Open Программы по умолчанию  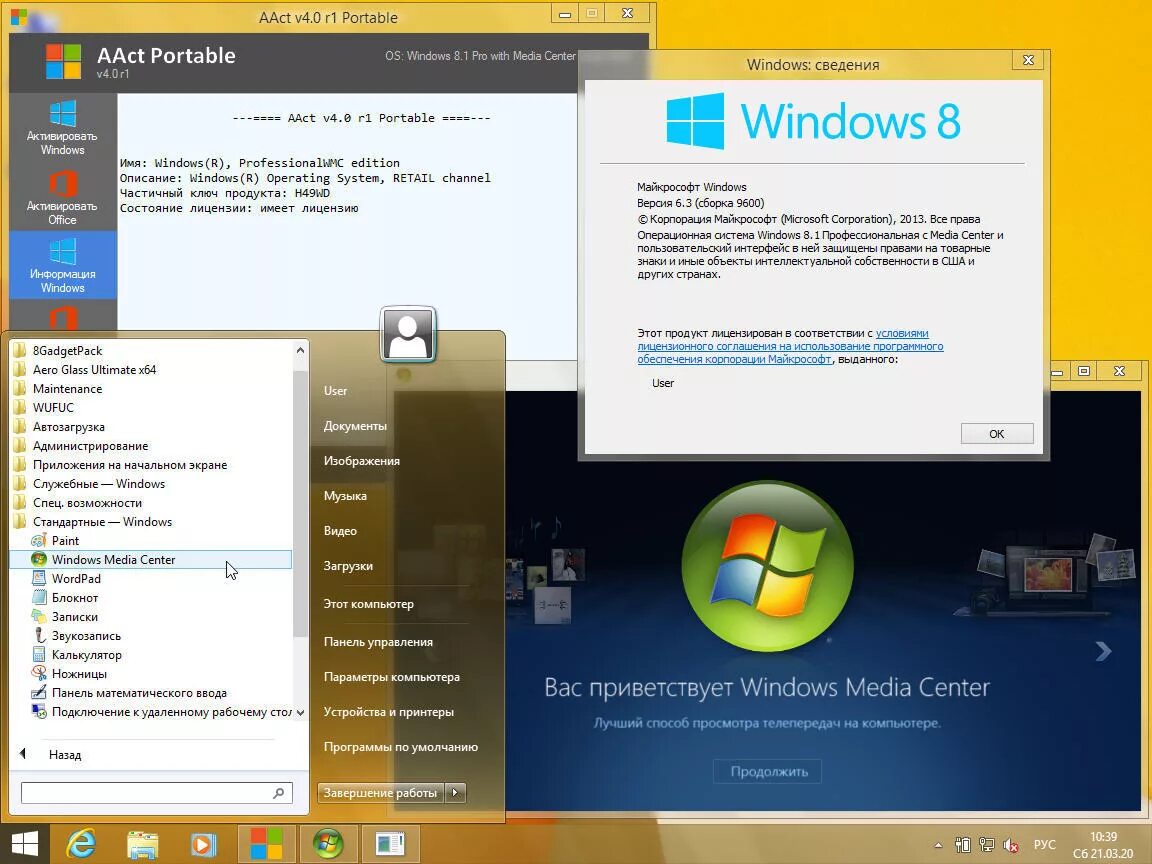tap(400, 747)
